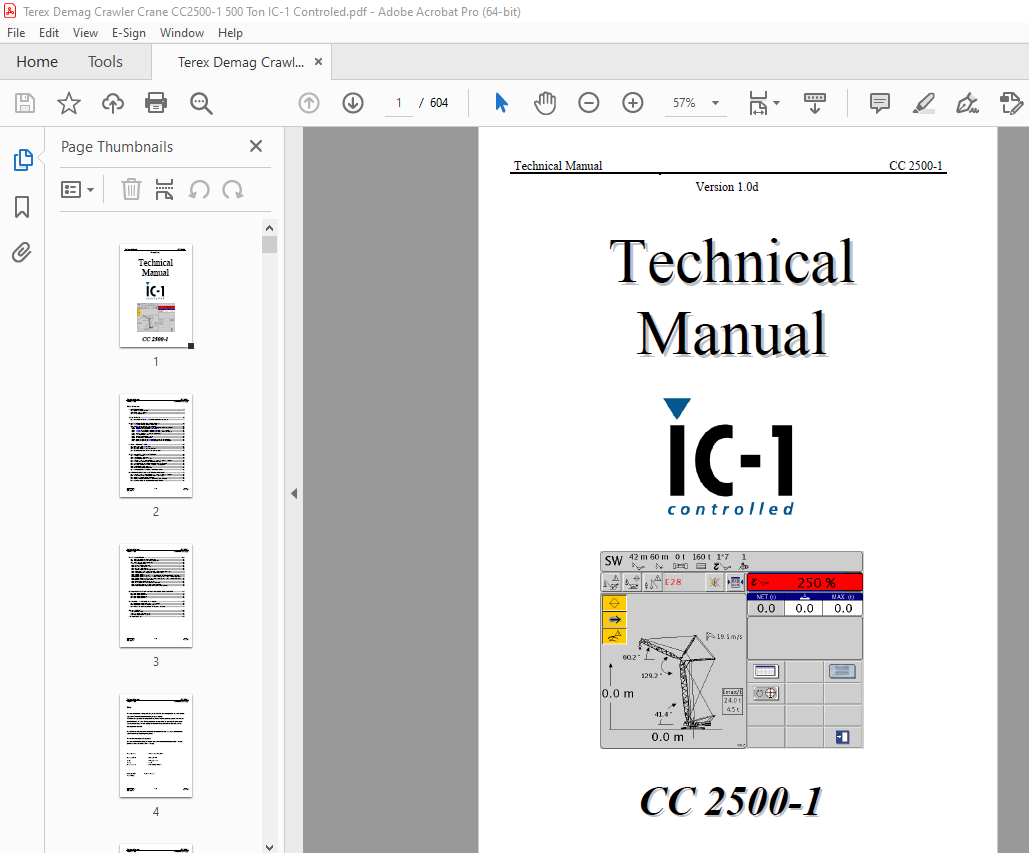
Task: Rotate page clockwise icon
Action: (233, 190)
